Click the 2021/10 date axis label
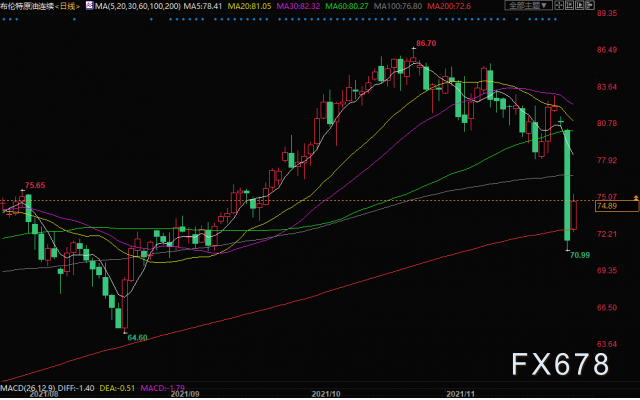Image resolution: width=640 pixels, height=400 pixels. [x=326, y=394]
